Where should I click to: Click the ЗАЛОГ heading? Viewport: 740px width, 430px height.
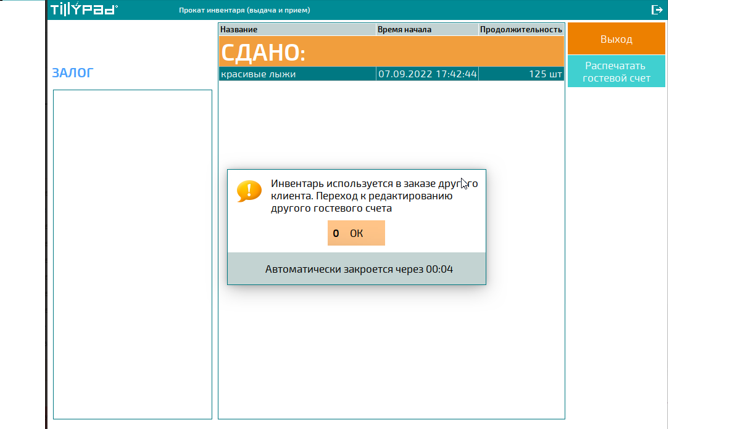[73, 73]
